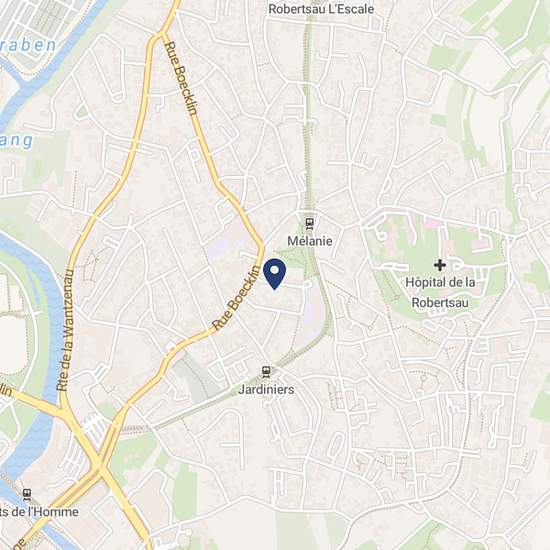The height and width of the screenshot is (550, 550).
Task: Click the yellow road junction near Droits de l'Homme
Action: tap(100, 468)
